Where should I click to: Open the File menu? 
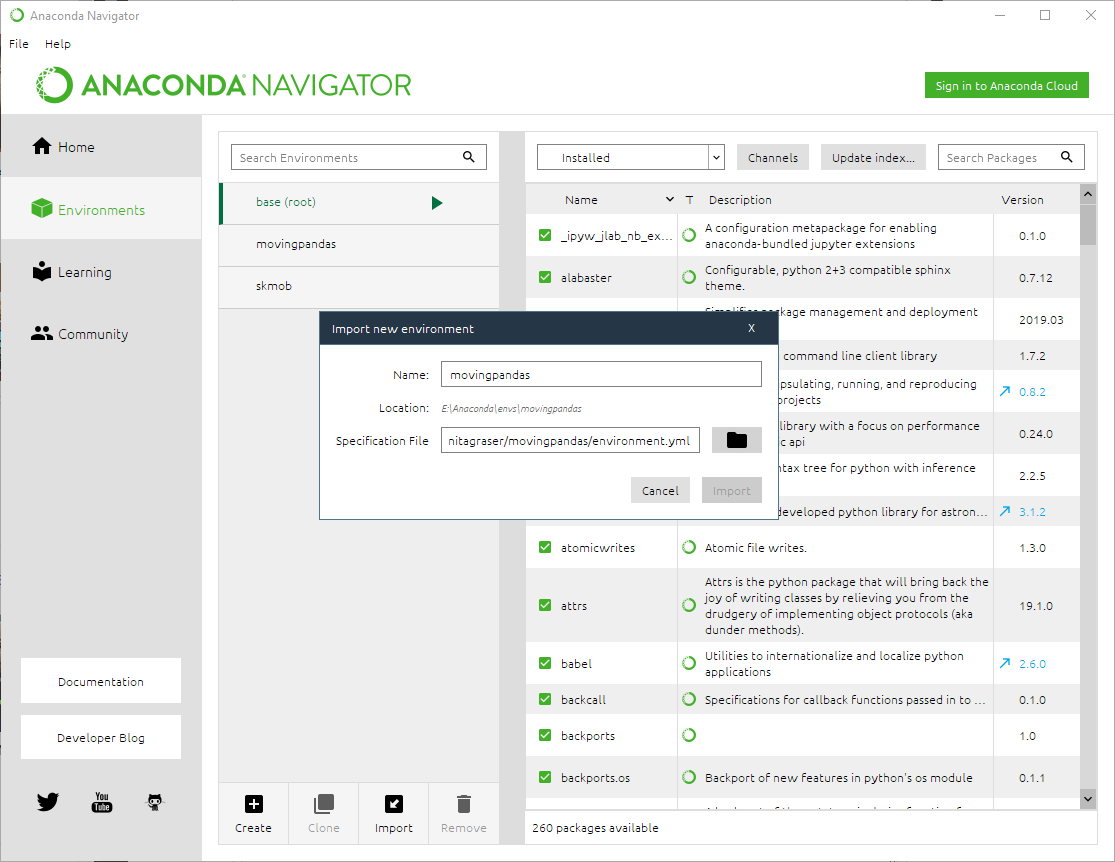click(18, 44)
